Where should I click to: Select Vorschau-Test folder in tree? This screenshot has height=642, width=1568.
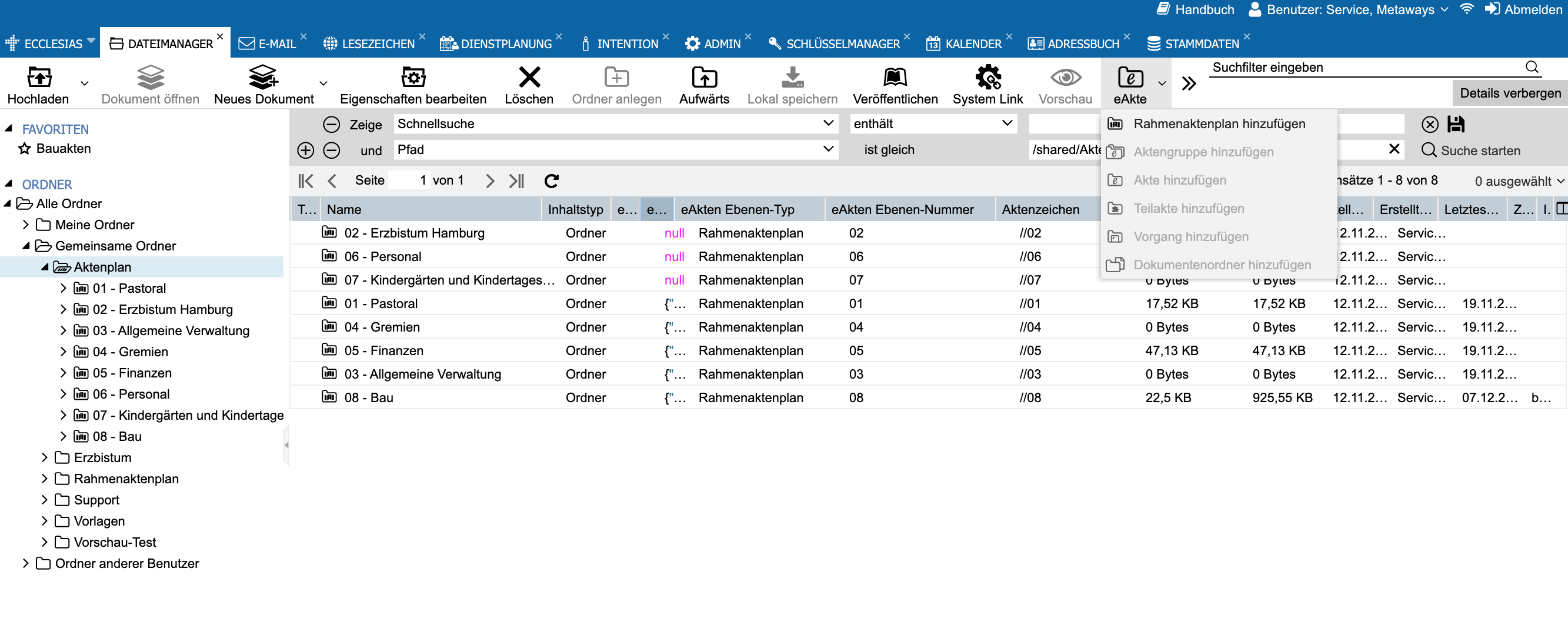click(x=115, y=543)
